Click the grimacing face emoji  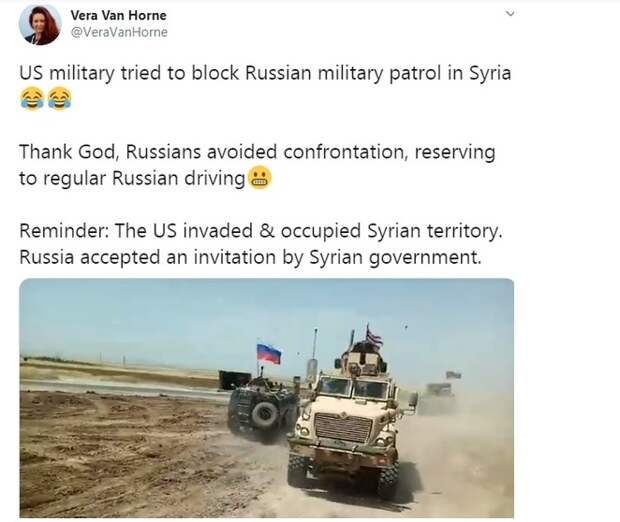(259, 178)
